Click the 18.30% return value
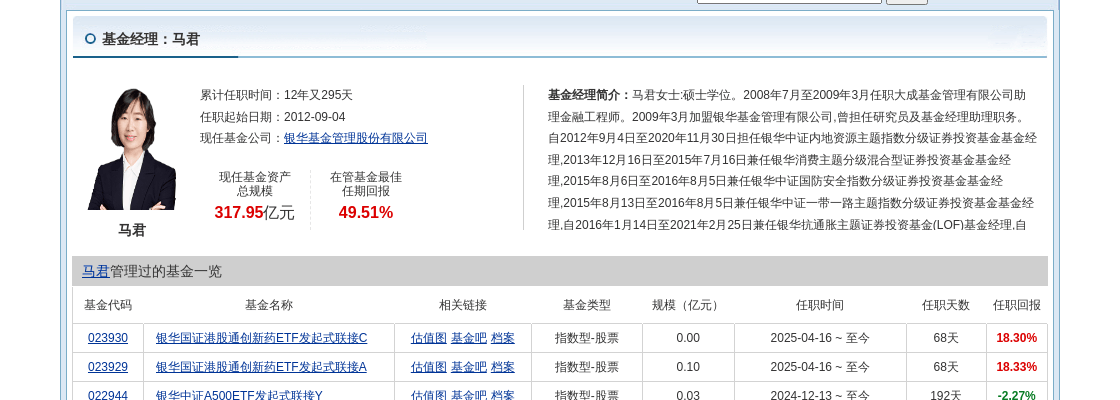Viewport: 1120px width, 400px height. (1016, 338)
